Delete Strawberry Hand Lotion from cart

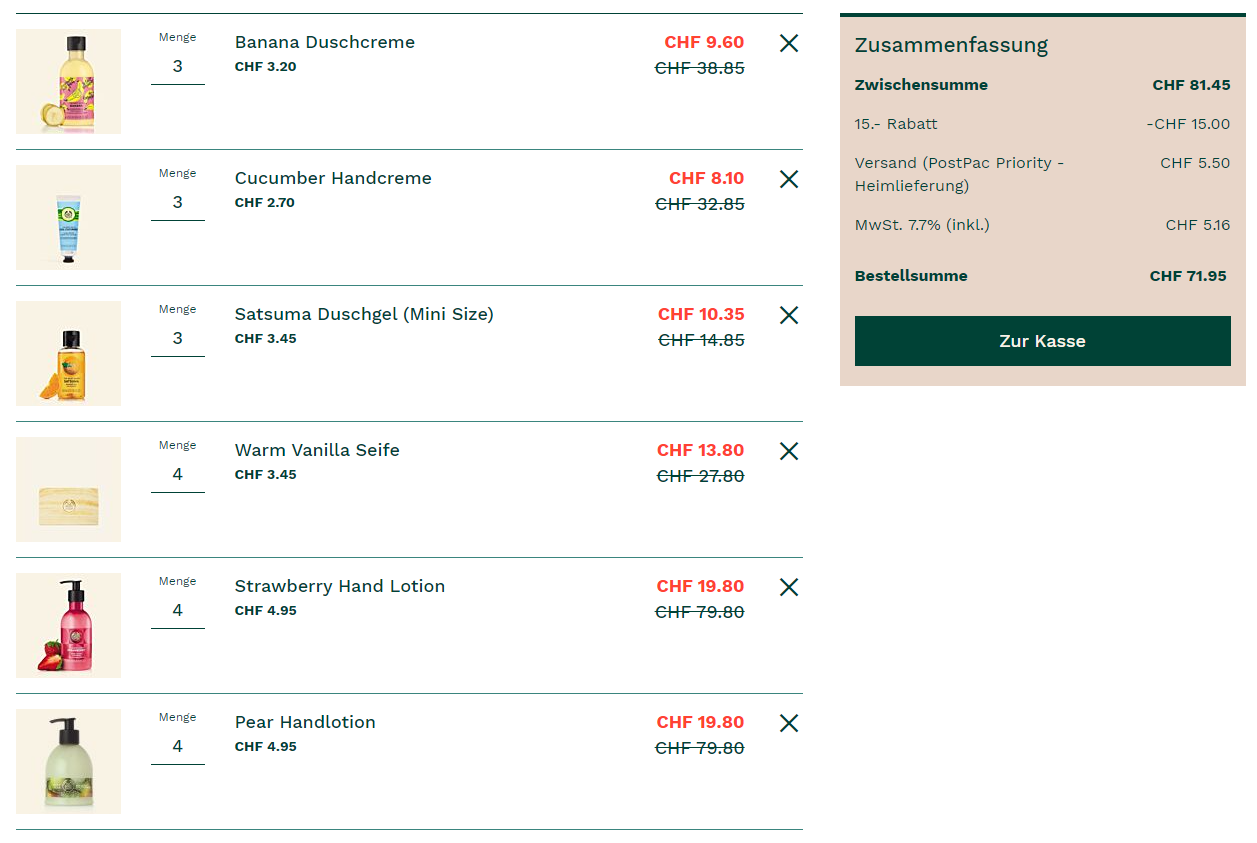789,587
